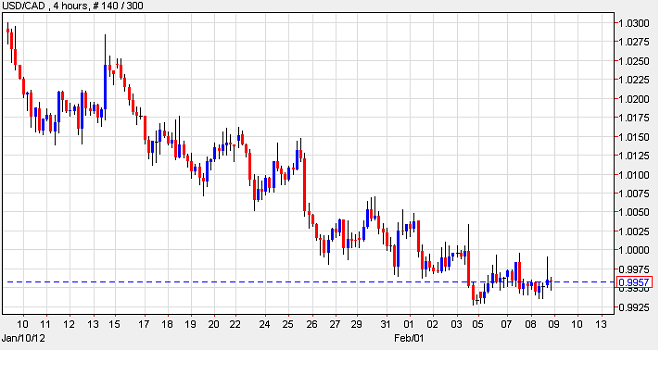Image resolution: width=659 pixels, height=367 pixels.
Task: Click the 1.0025 price axis label
Action: click(x=634, y=231)
